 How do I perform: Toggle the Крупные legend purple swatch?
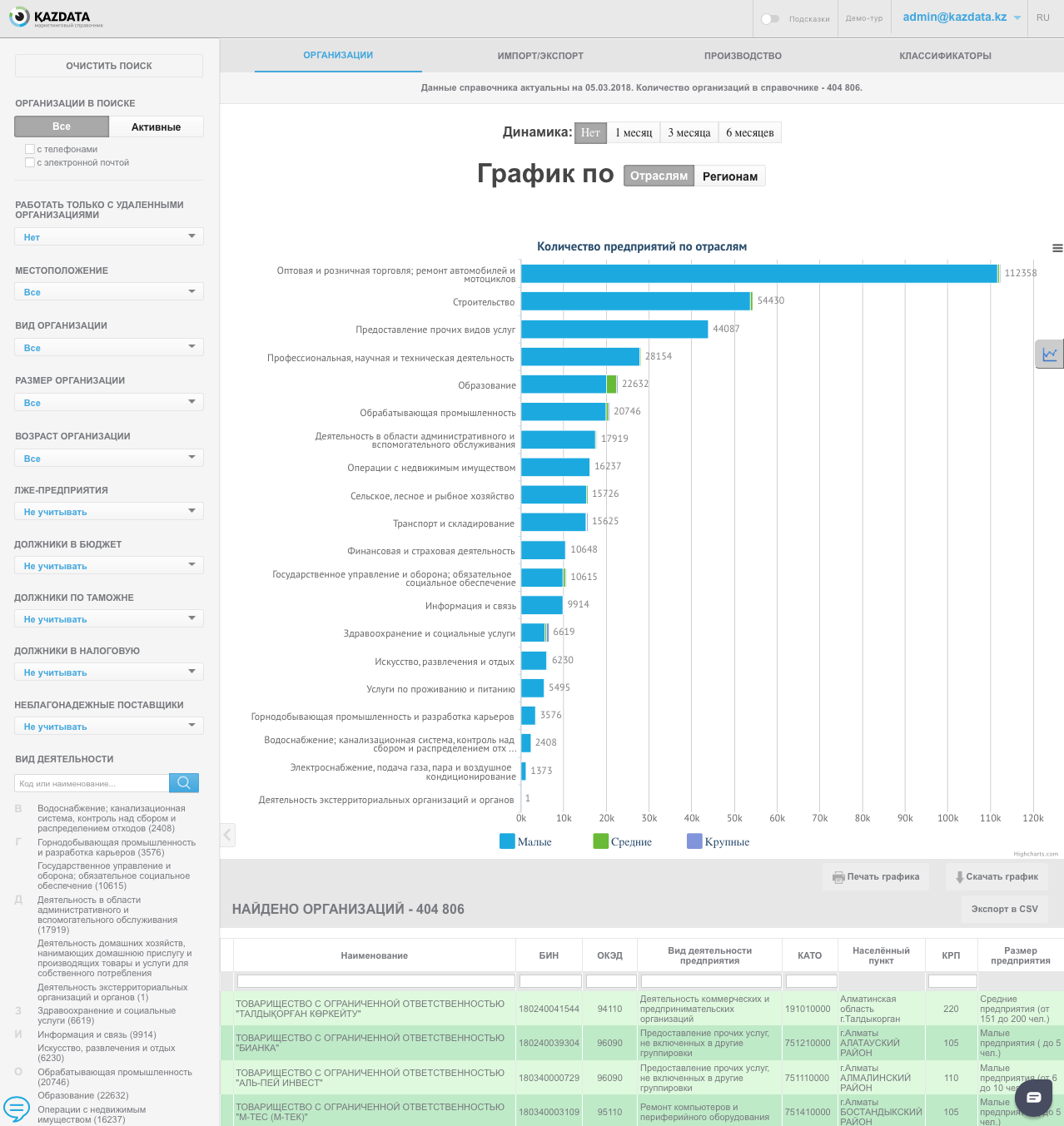click(x=694, y=841)
